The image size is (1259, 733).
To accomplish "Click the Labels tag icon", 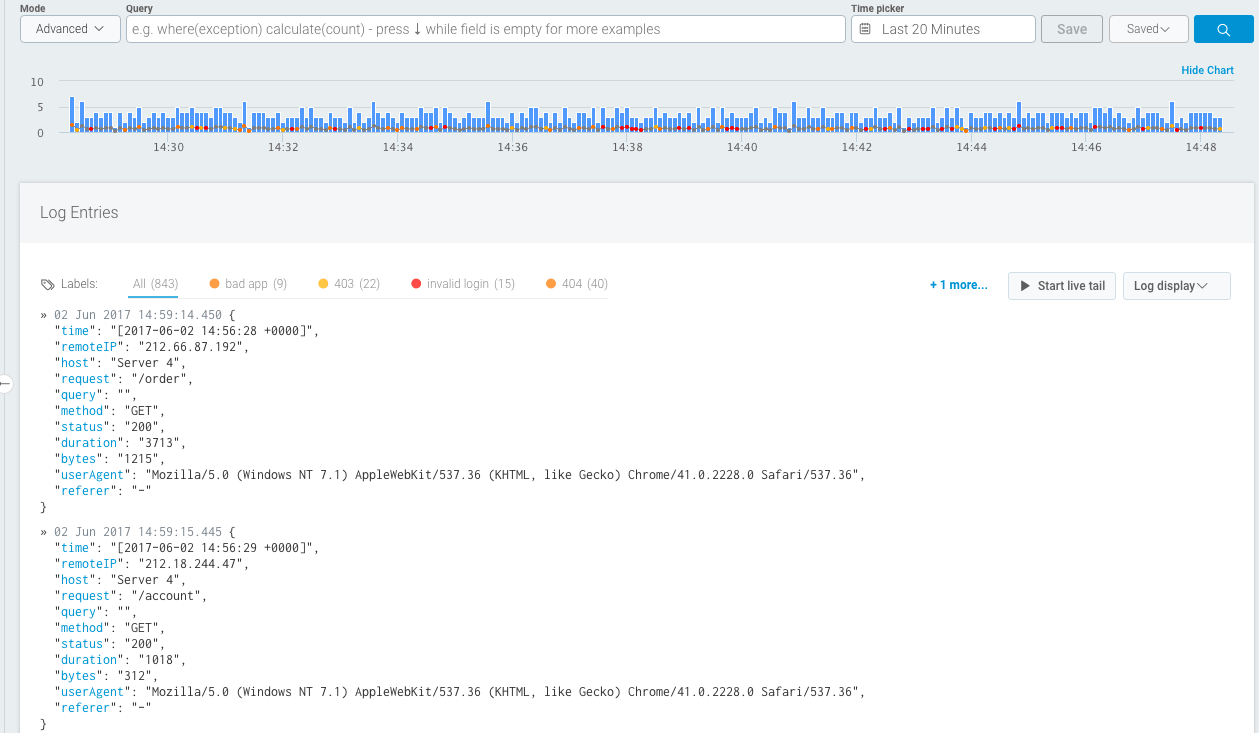I will (47, 285).
